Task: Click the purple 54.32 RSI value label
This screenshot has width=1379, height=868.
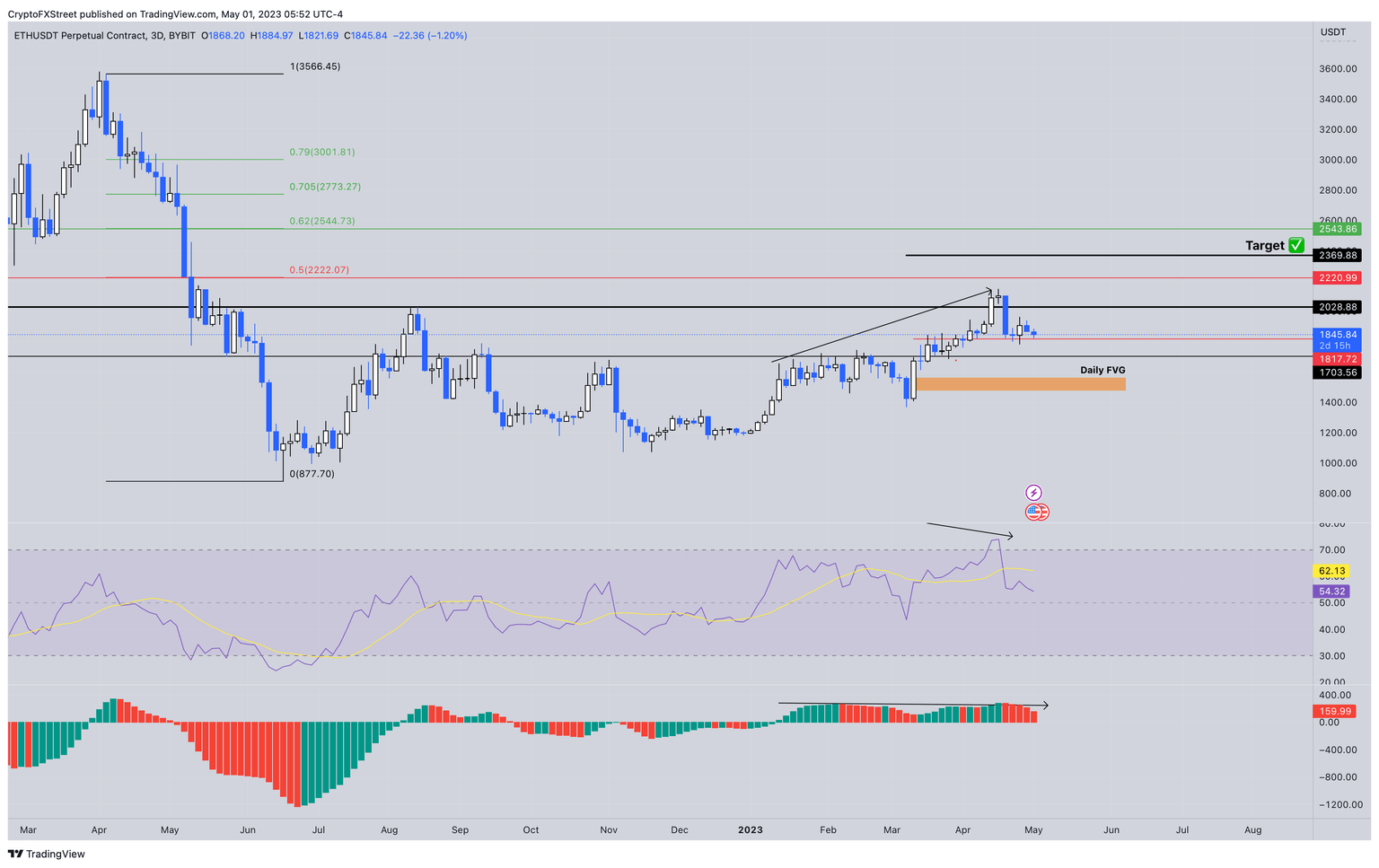Action: pyautogui.click(x=1333, y=592)
